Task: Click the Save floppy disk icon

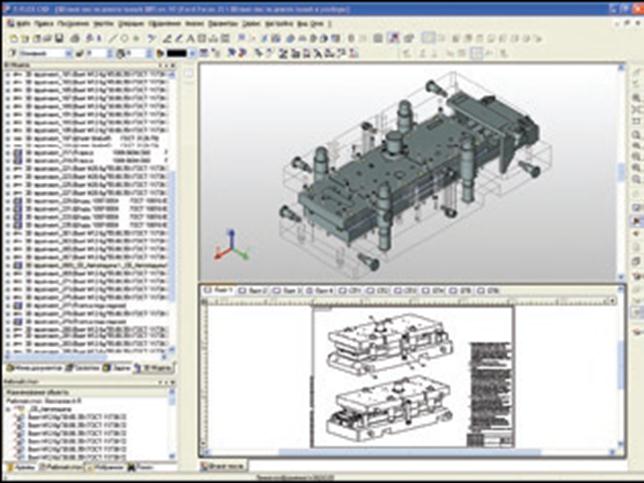Action: (59, 39)
